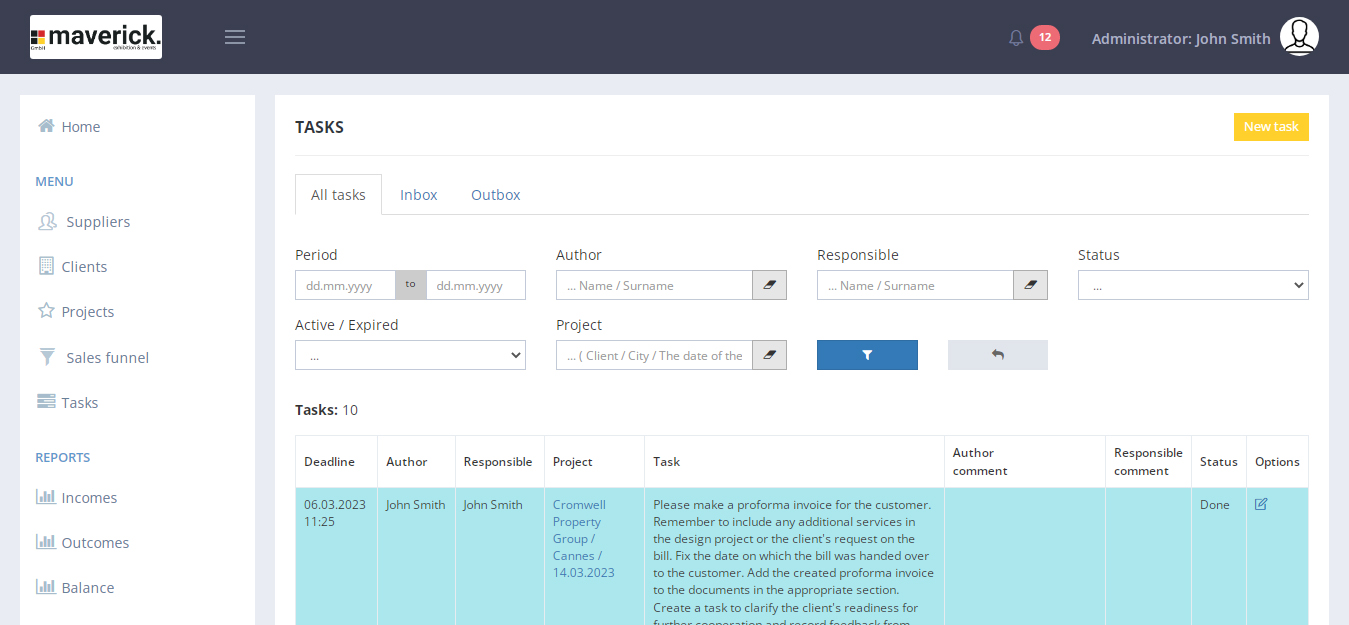Open the Status dropdown
1349x625 pixels.
tap(1192, 285)
